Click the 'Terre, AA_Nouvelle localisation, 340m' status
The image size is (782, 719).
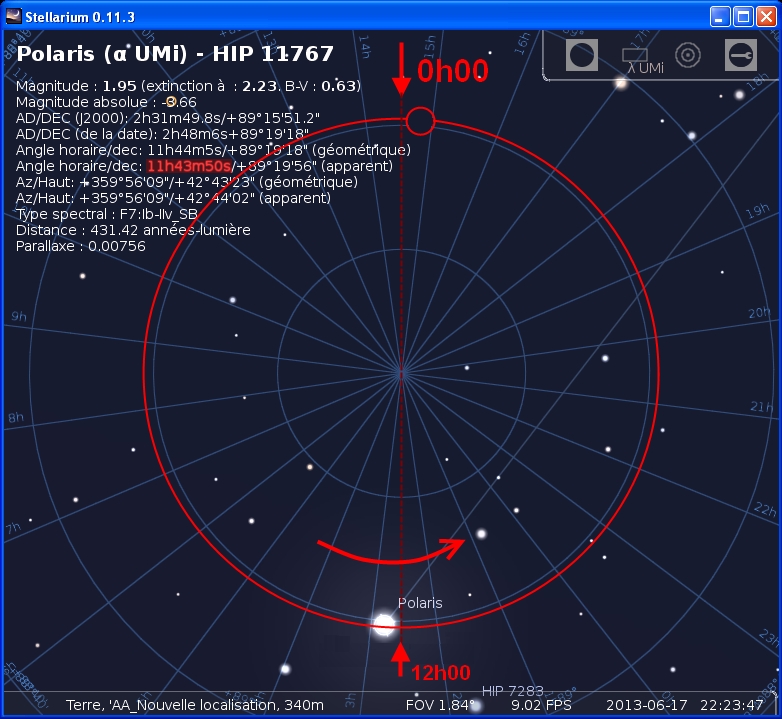click(195, 705)
